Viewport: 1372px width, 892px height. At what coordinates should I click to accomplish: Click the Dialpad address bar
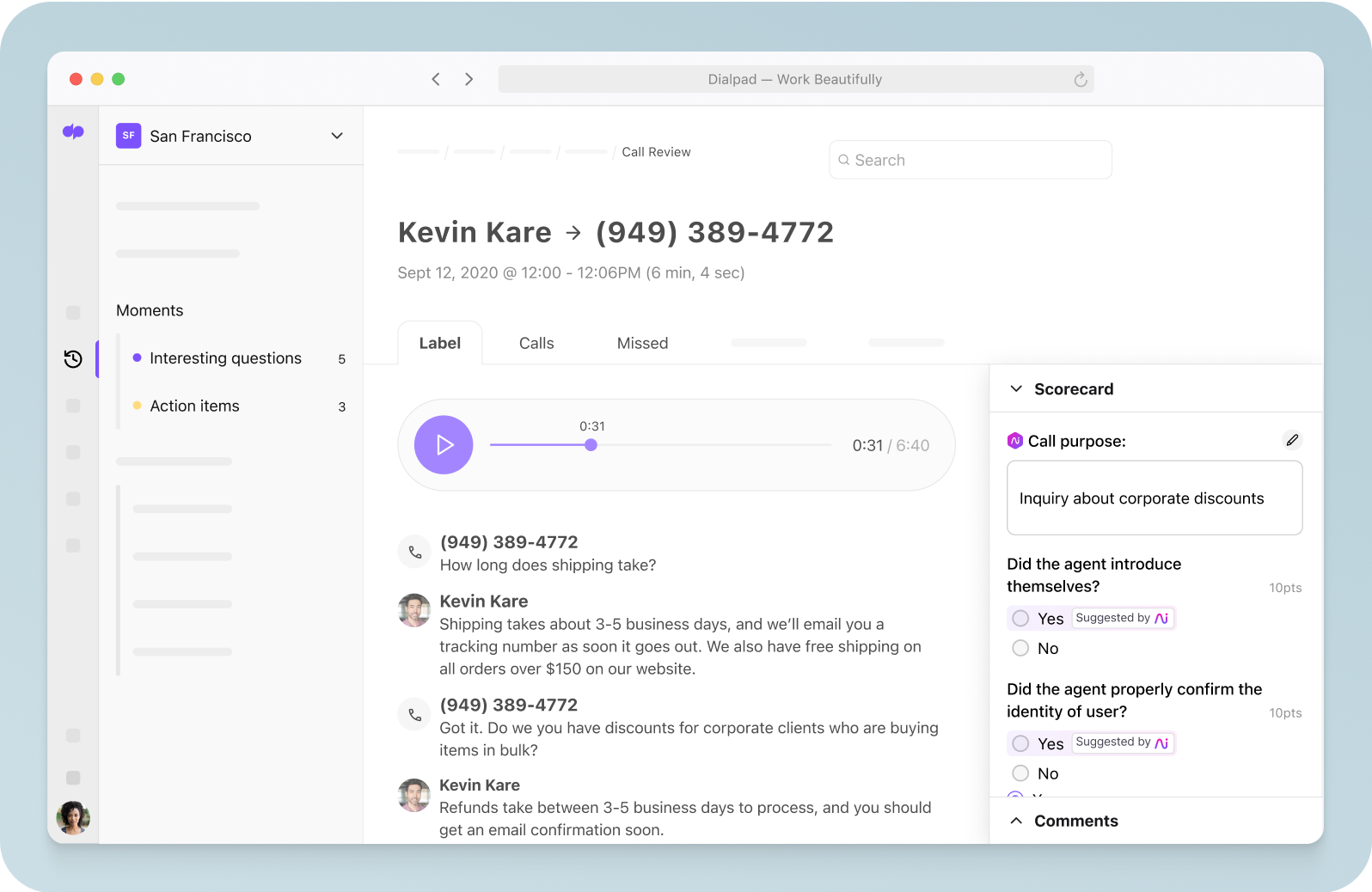(796, 79)
